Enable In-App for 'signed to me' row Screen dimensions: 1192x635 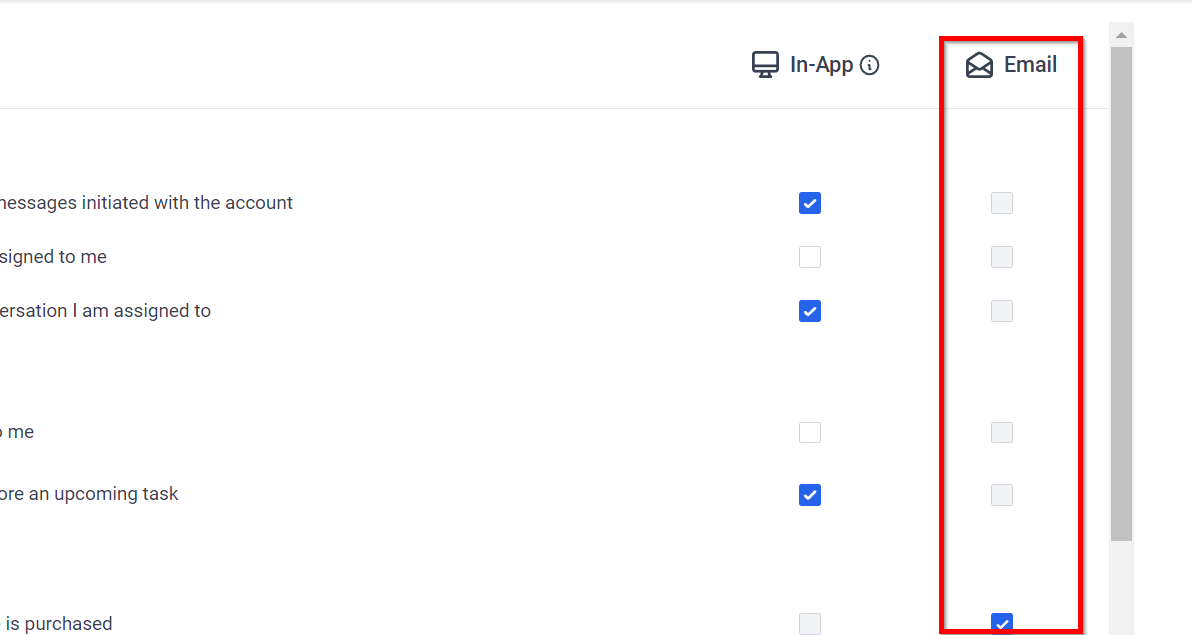(810, 257)
